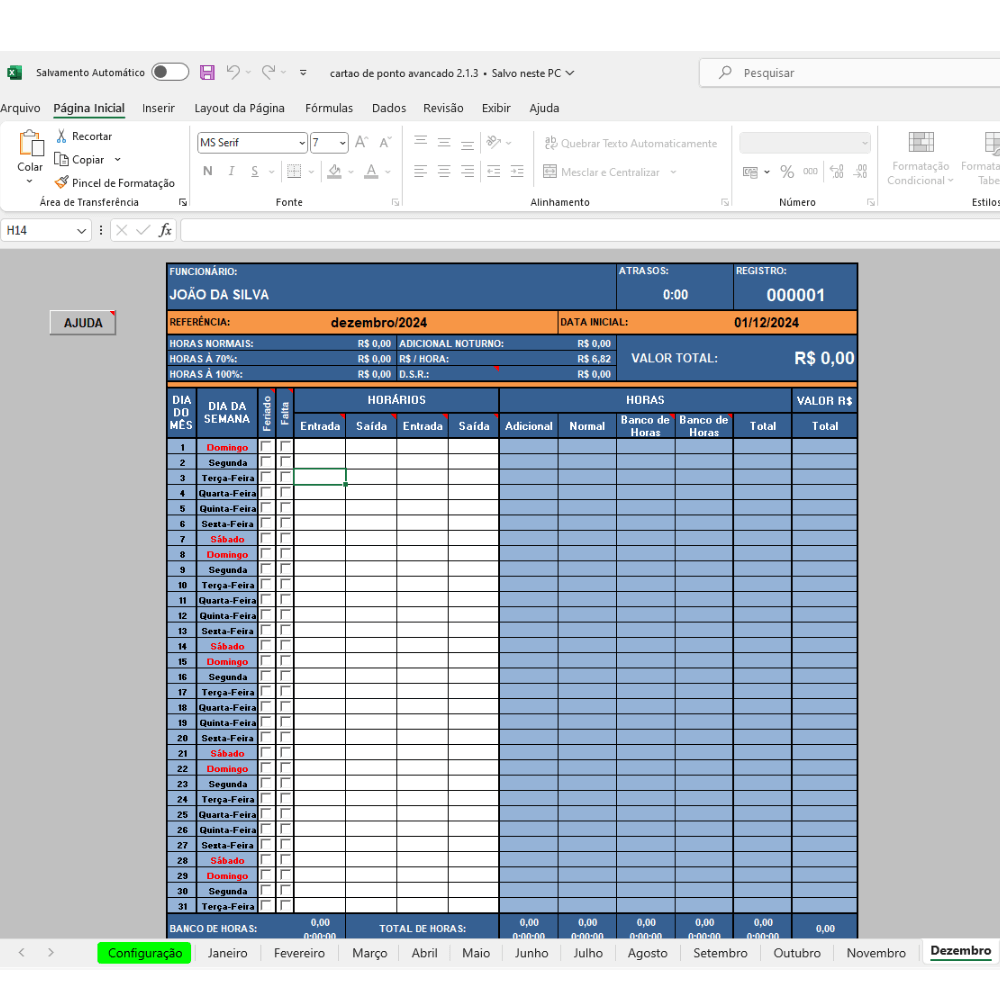Viewport: 1000px width, 1000px height.
Task: Click thousands separator 000 icon
Action: point(811,172)
